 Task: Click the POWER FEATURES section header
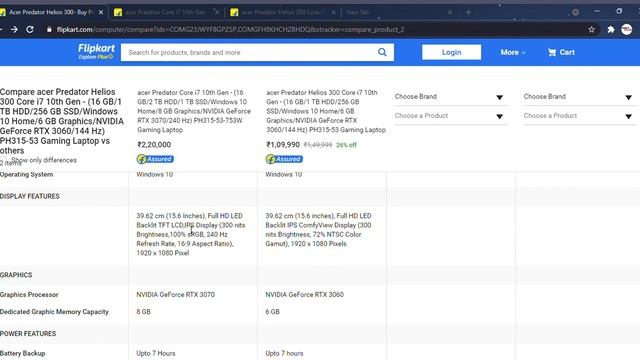pos(28,333)
